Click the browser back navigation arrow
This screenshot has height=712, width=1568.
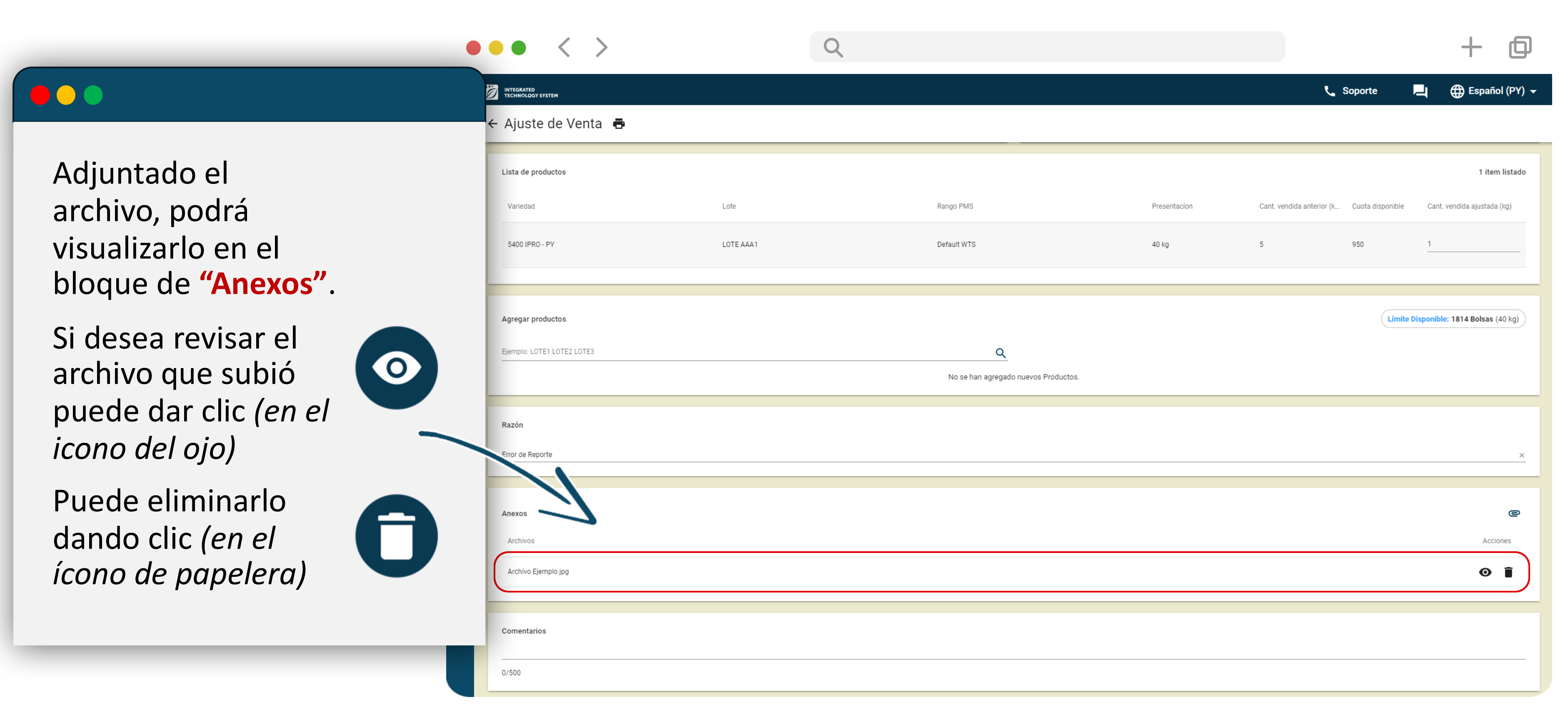(x=564, y=47)
